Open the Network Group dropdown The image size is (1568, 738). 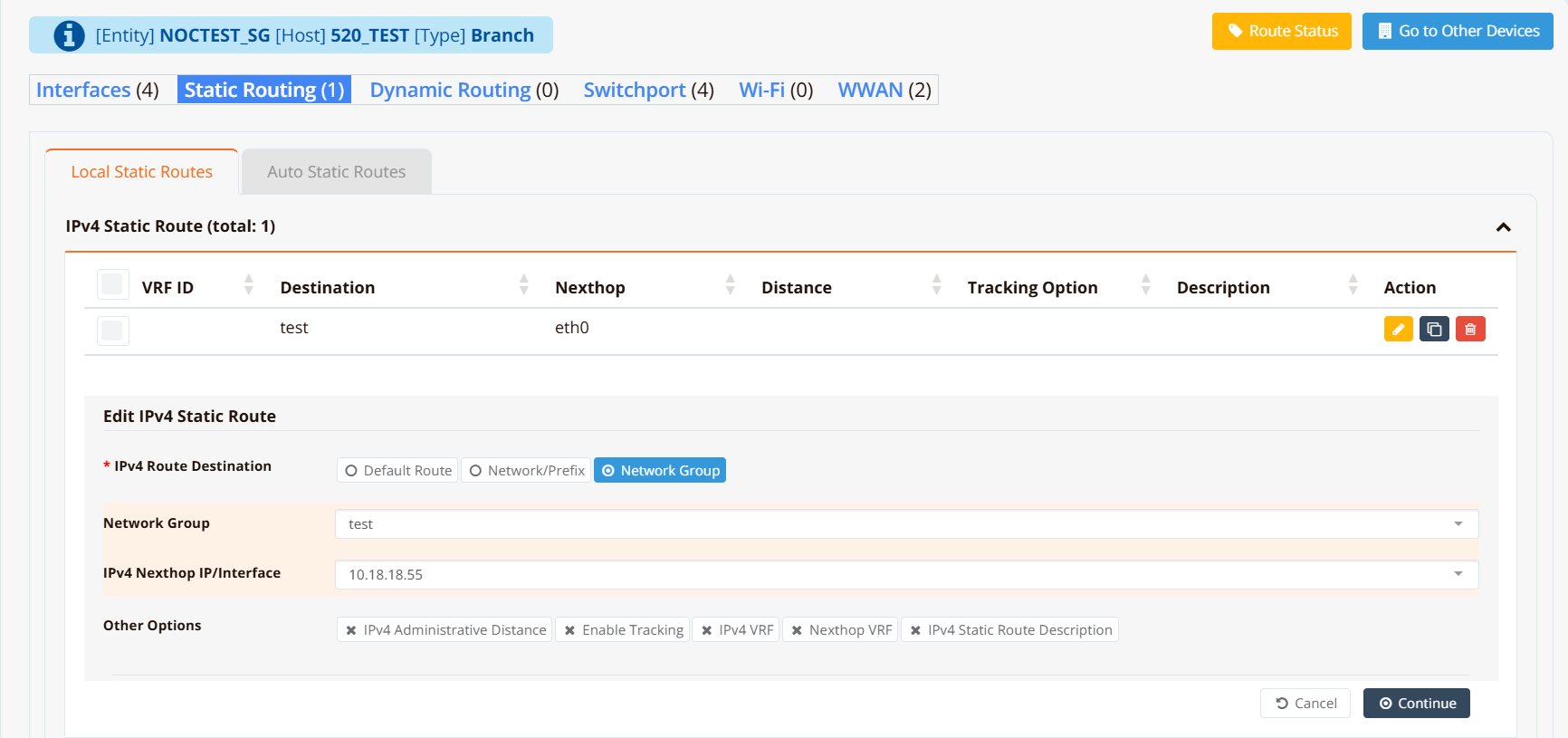coord(906,524)
